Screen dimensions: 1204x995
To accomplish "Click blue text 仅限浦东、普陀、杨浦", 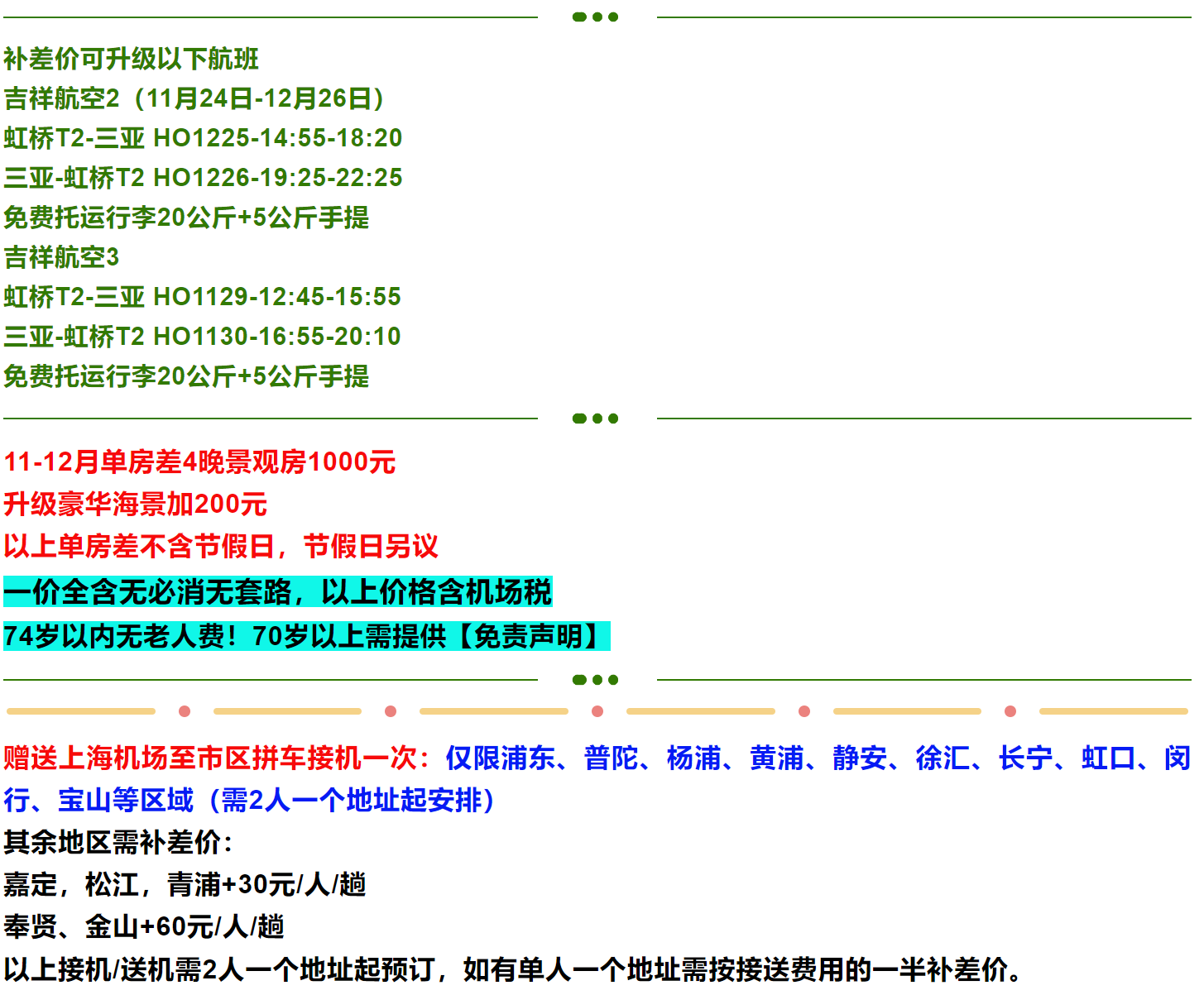I will click(583, 758).
